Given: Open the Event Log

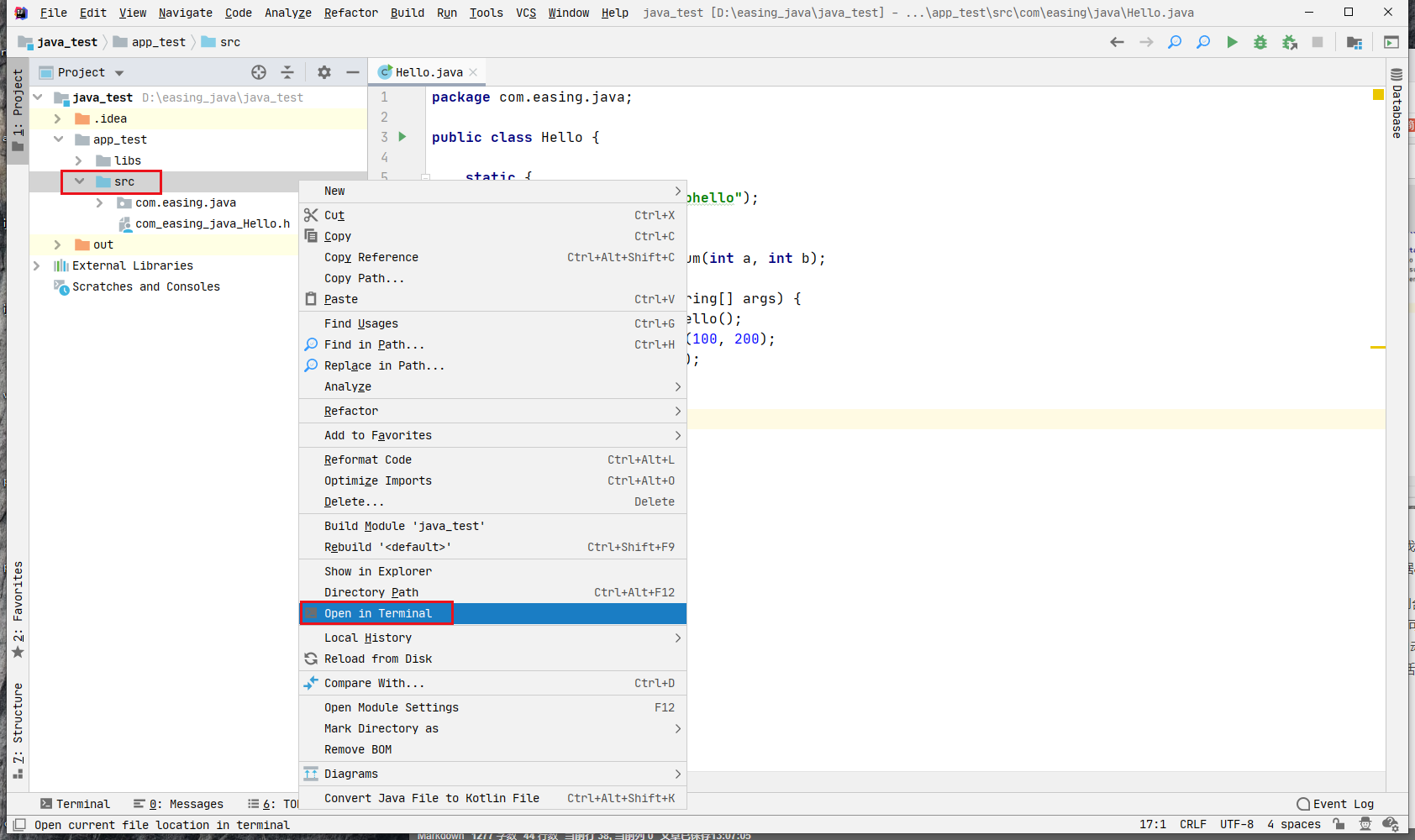Looking at the screenshot, I should pyautogui.click(x=1335, y=804).
